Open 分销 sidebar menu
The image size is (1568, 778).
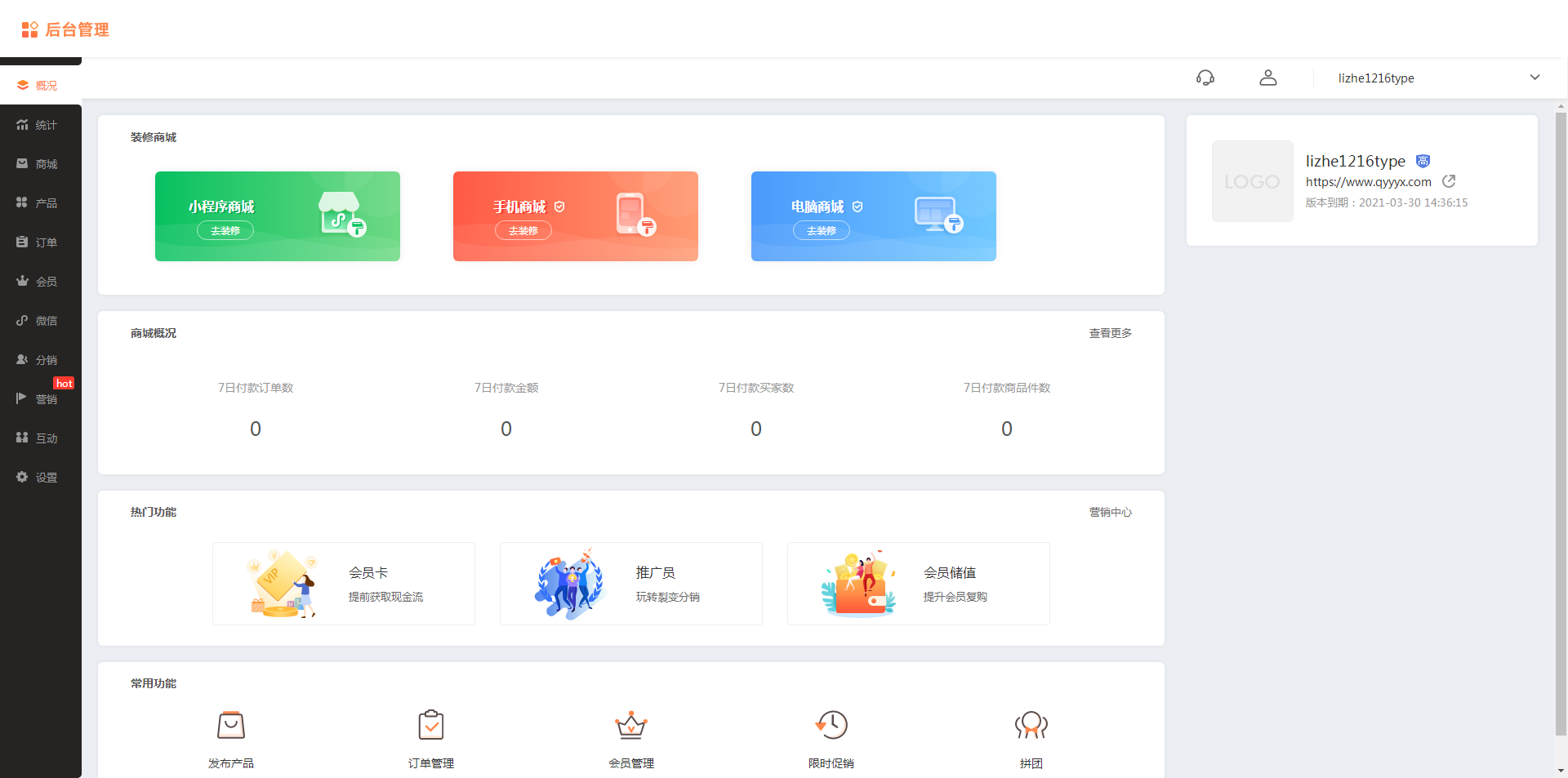tap(41, 360)
